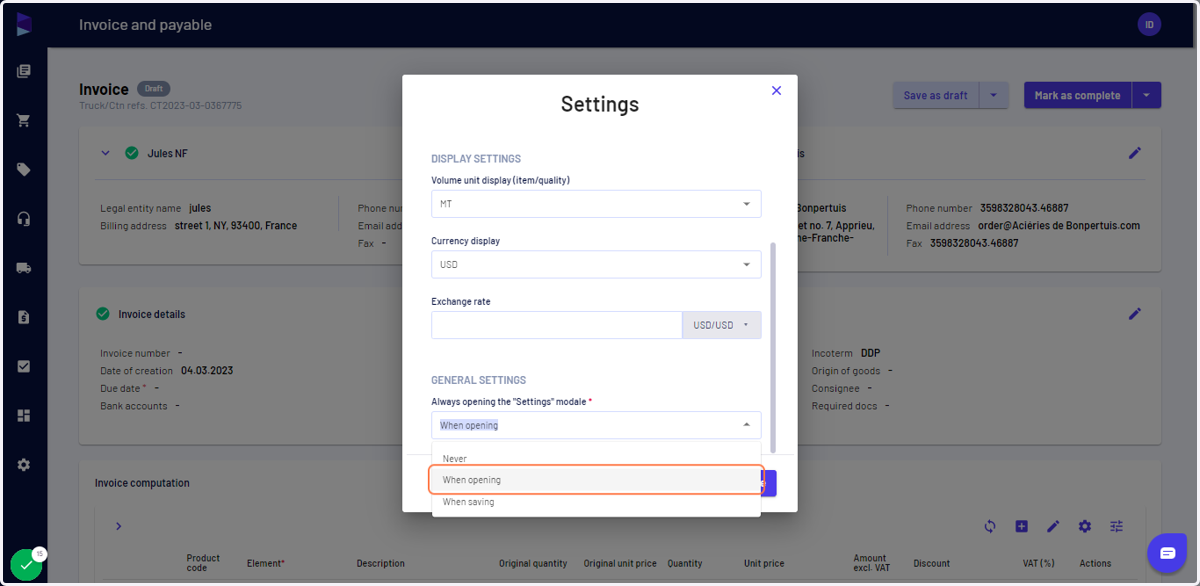
Task: Collapse the Jules NF section chevron
Action: pos(104,153)
